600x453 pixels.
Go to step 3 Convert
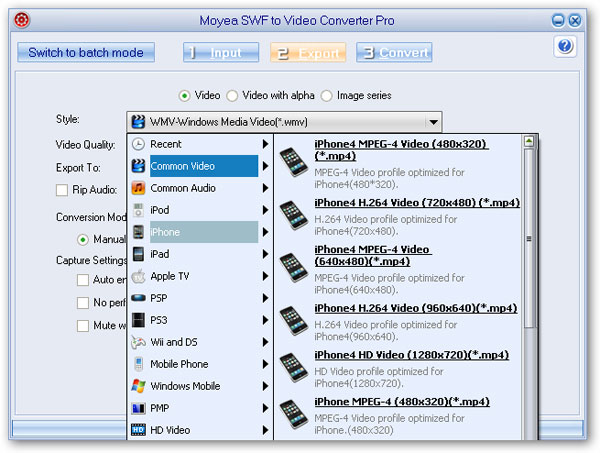tap(394, 52)
